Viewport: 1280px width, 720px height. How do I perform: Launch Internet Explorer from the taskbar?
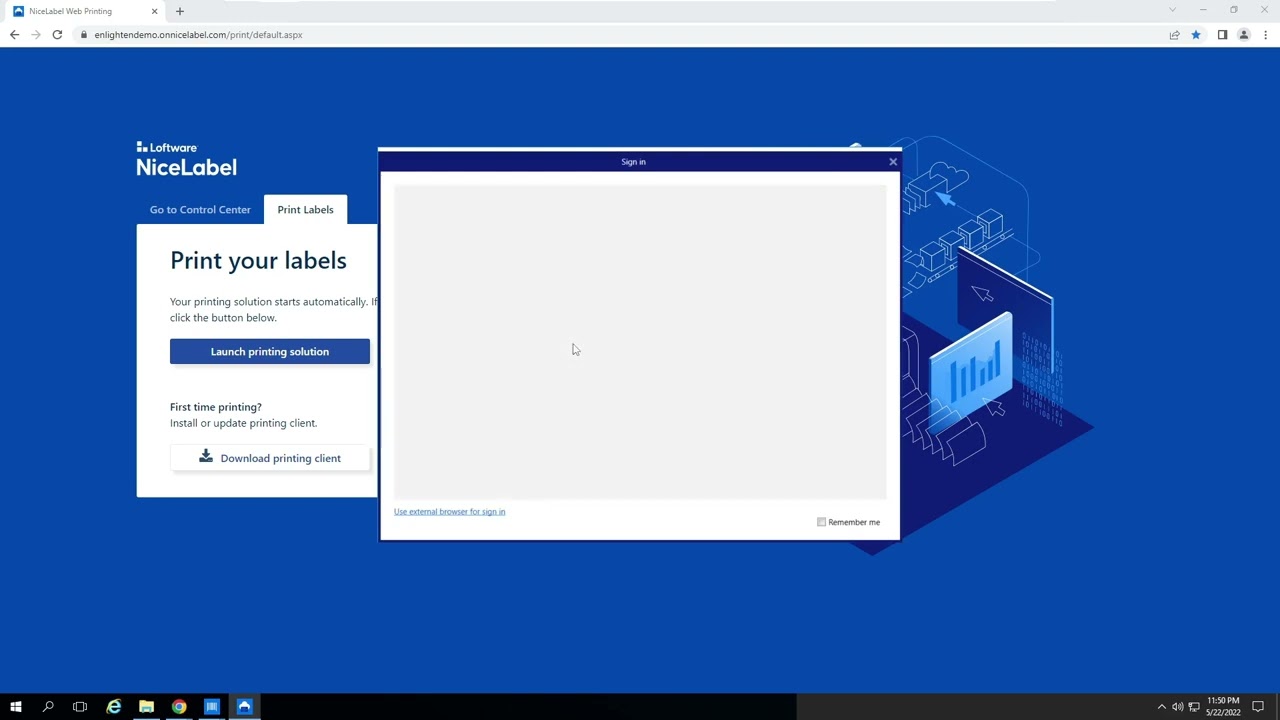(113, 707)
